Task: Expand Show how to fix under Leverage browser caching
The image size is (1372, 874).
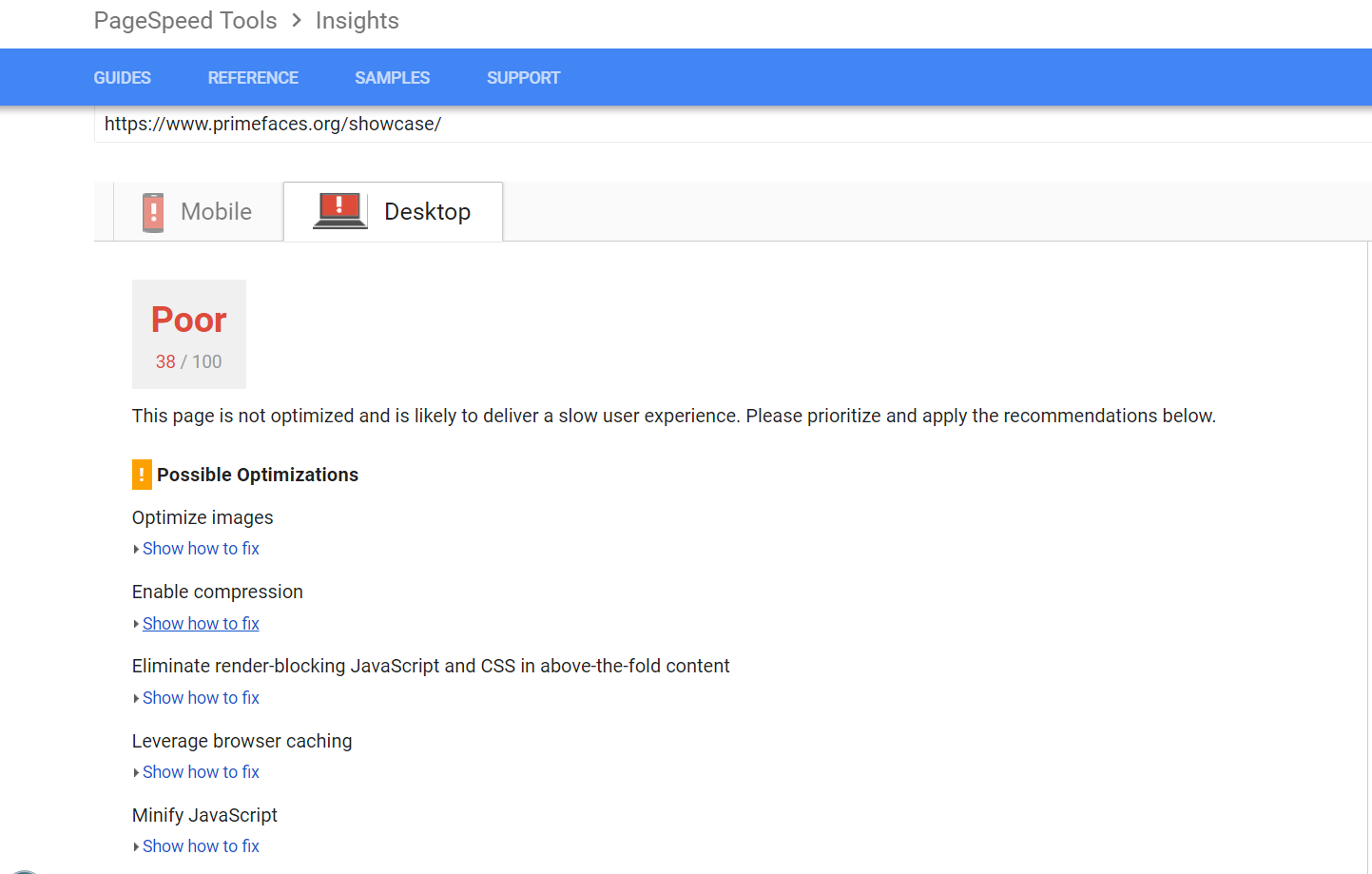Action: click(x=200, y=771)
